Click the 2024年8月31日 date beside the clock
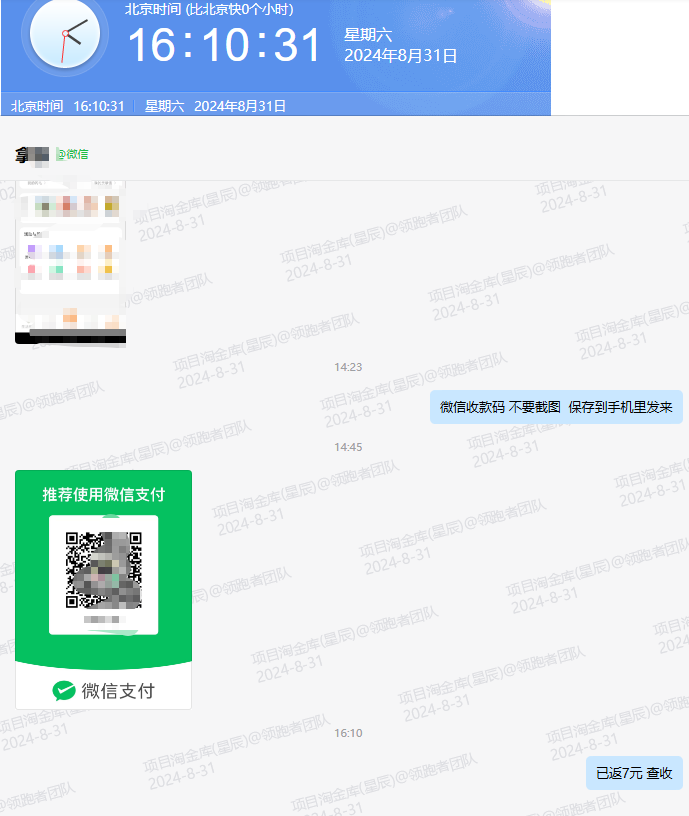This screenshot has width=689, height=816. coord(400,56)
